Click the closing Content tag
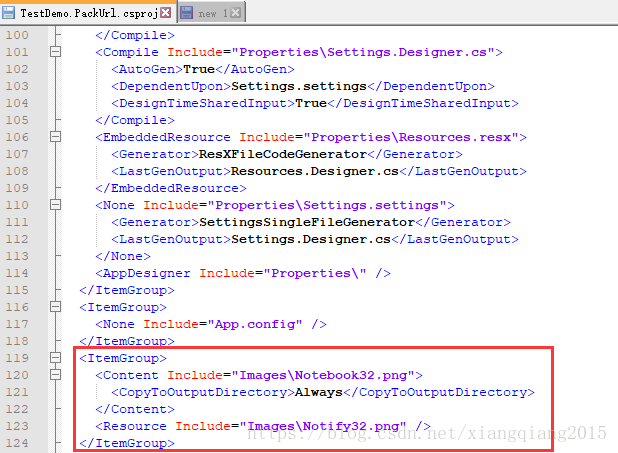 coord(135,409)
